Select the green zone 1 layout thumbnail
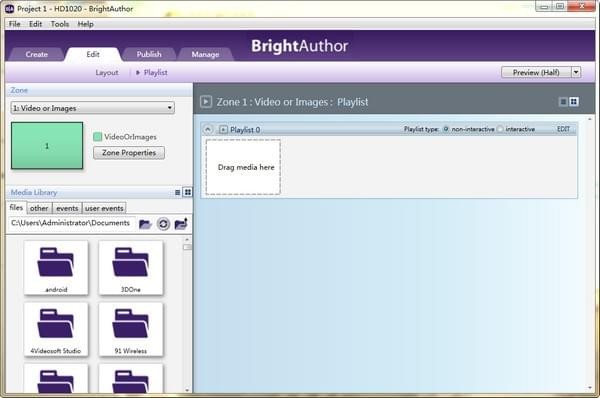This screenshot has width=600, height=398. [47, 146]
